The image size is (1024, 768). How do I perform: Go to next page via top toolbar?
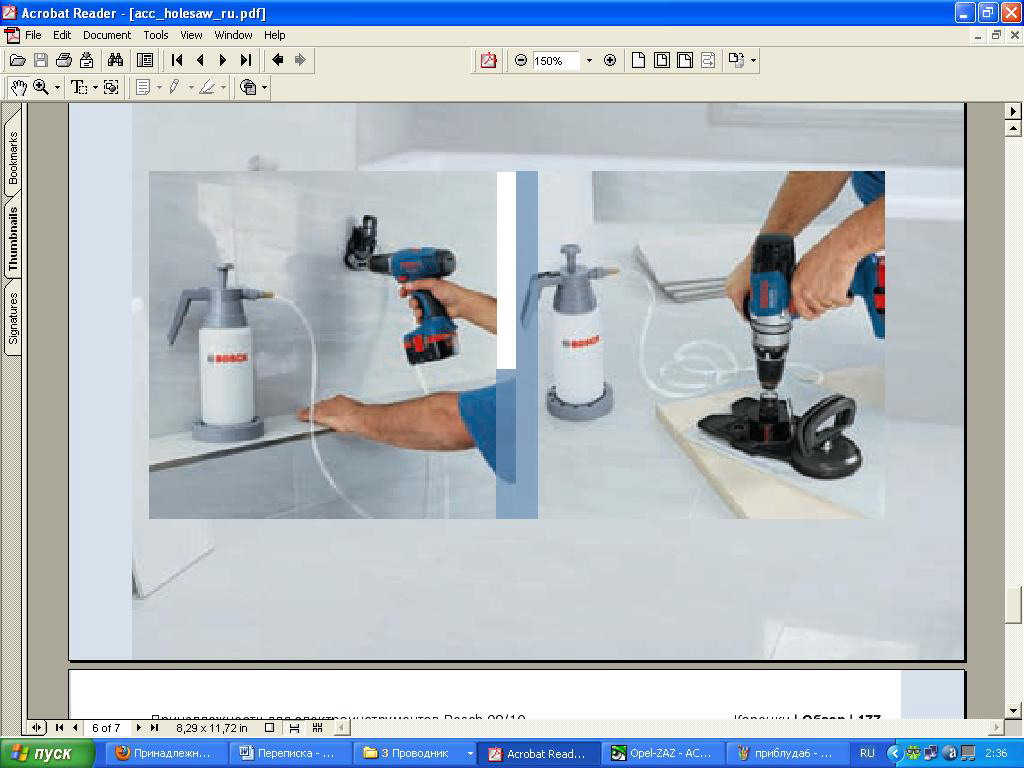[x=223, y=61]
